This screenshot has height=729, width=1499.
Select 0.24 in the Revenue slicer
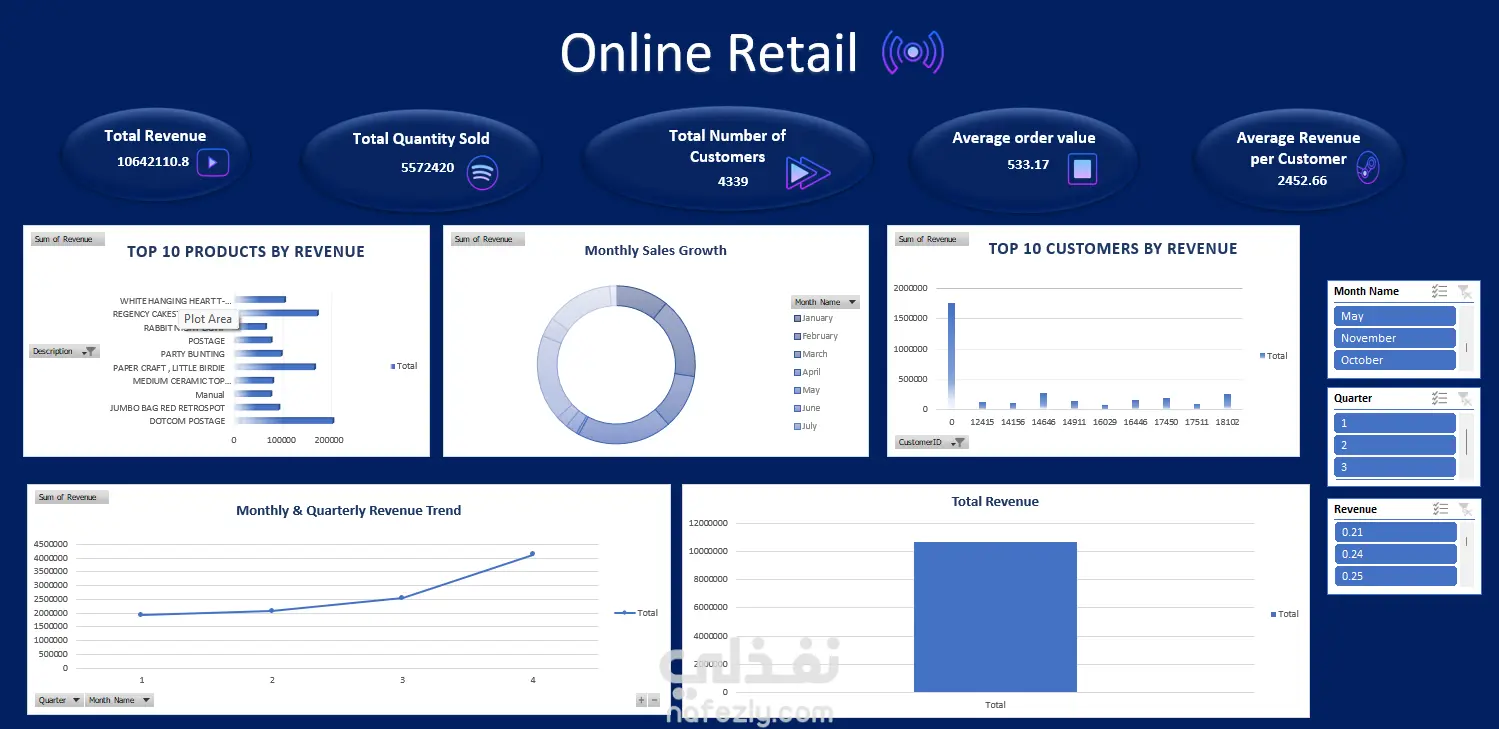1394,554
